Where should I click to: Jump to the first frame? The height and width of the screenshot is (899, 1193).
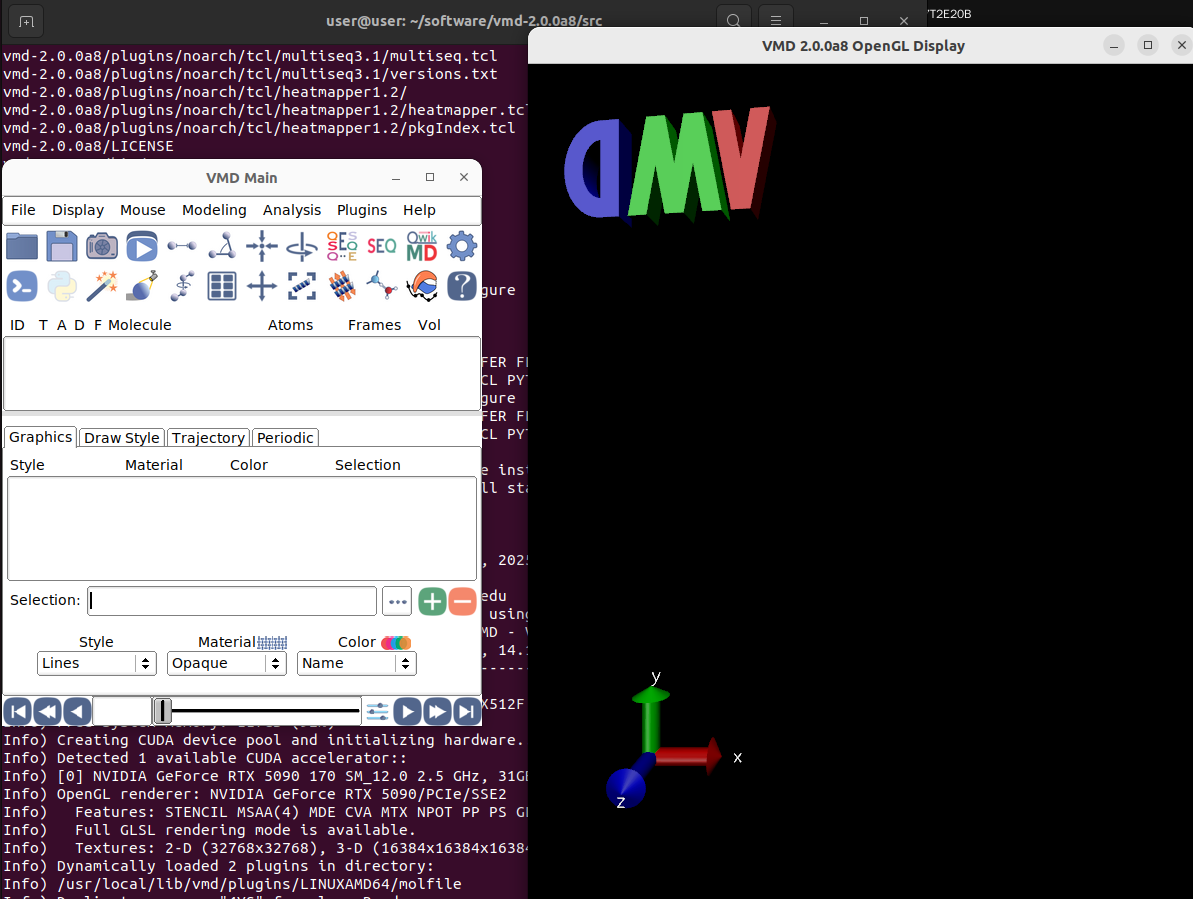pos(17,712)
